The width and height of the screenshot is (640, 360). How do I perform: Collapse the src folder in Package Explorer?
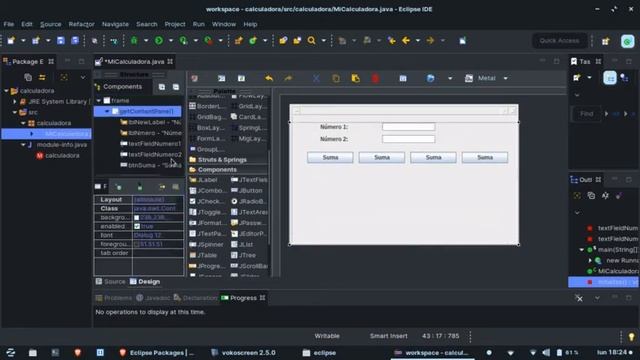(x=15, y=112)
